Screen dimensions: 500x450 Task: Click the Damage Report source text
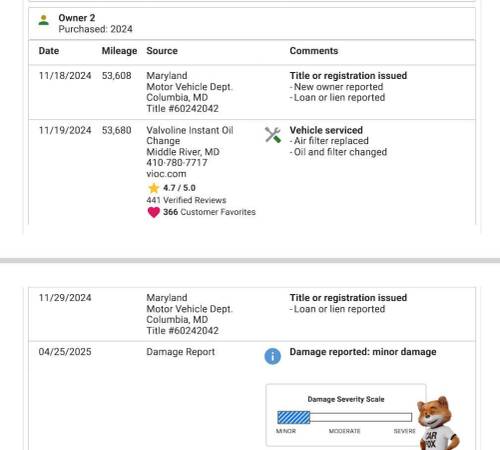point(180,352)
